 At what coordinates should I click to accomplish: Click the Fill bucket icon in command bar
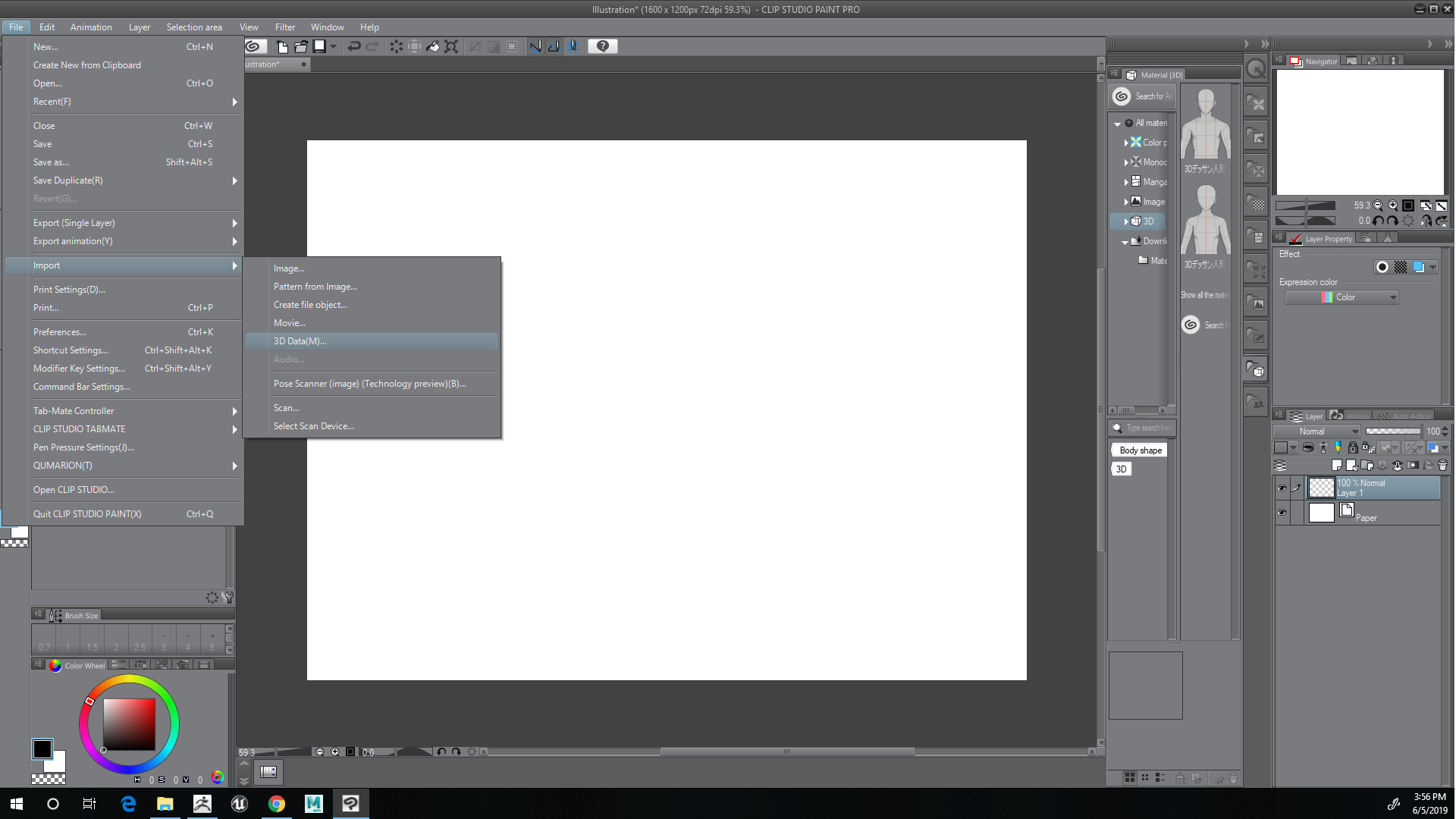point(433,46)
